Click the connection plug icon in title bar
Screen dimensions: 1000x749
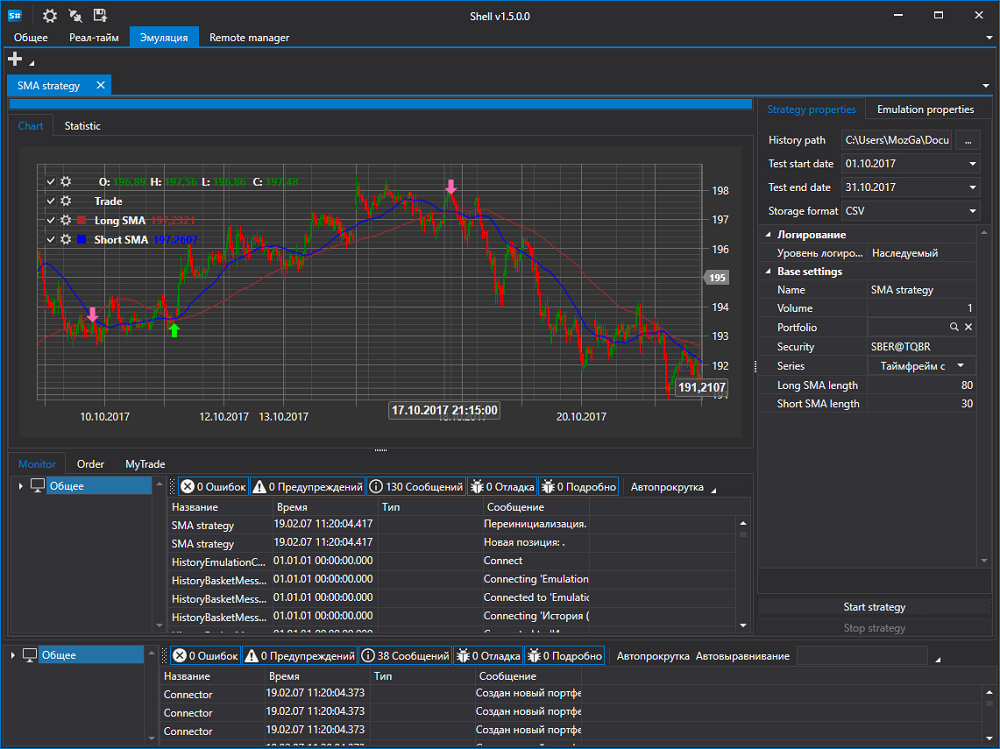click(x=75, y=16)
